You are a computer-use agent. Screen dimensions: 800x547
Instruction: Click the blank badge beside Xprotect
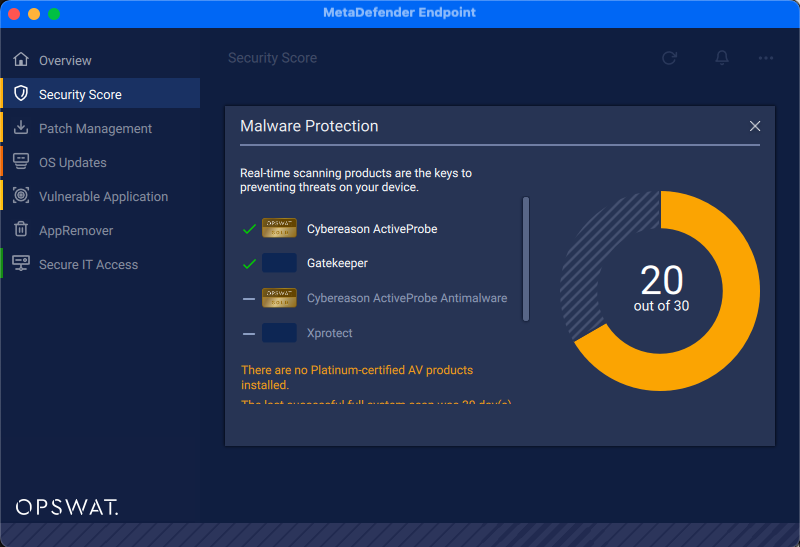(279, 333)
